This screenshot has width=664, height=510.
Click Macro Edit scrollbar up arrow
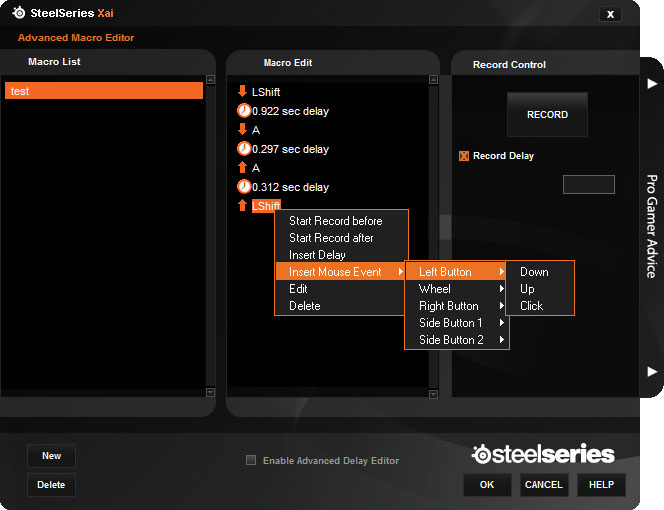point(433,80)
